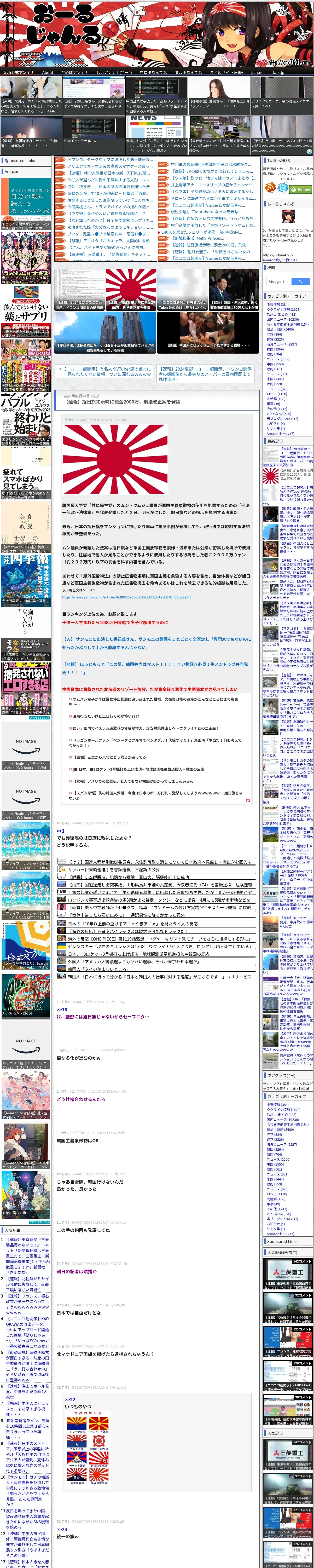The image size is (314, 1568).
Task: Open the 韓国・尹大統領 弾劾訴追 thumbnail
Action: point(234,290)
